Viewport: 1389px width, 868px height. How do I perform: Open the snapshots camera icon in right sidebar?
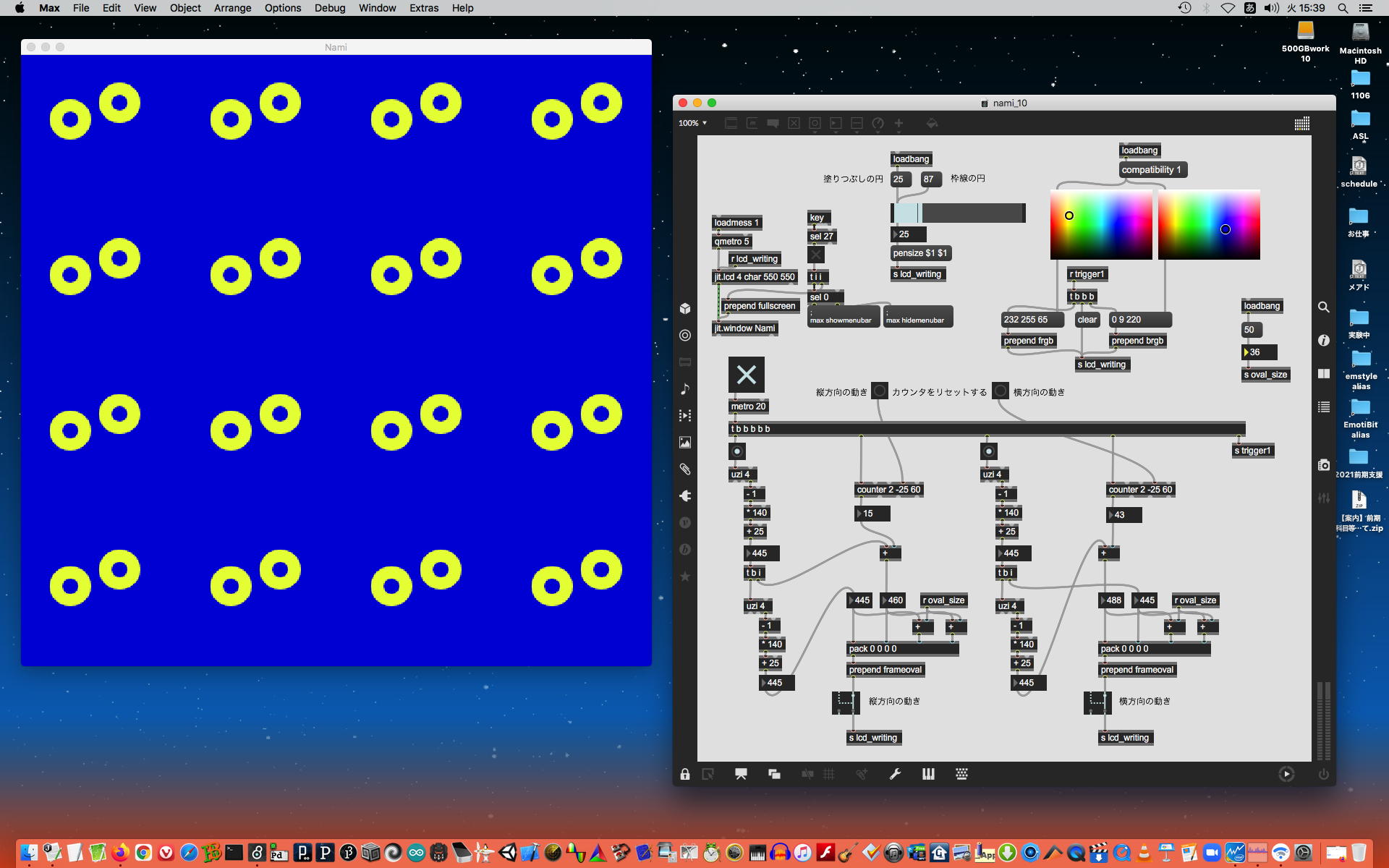click(x=1323, y=465)
